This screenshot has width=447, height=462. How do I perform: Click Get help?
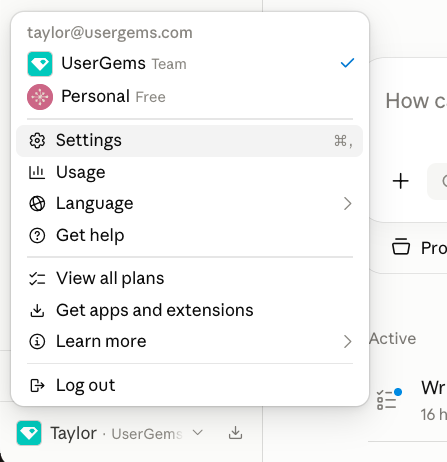pos(190,235)
